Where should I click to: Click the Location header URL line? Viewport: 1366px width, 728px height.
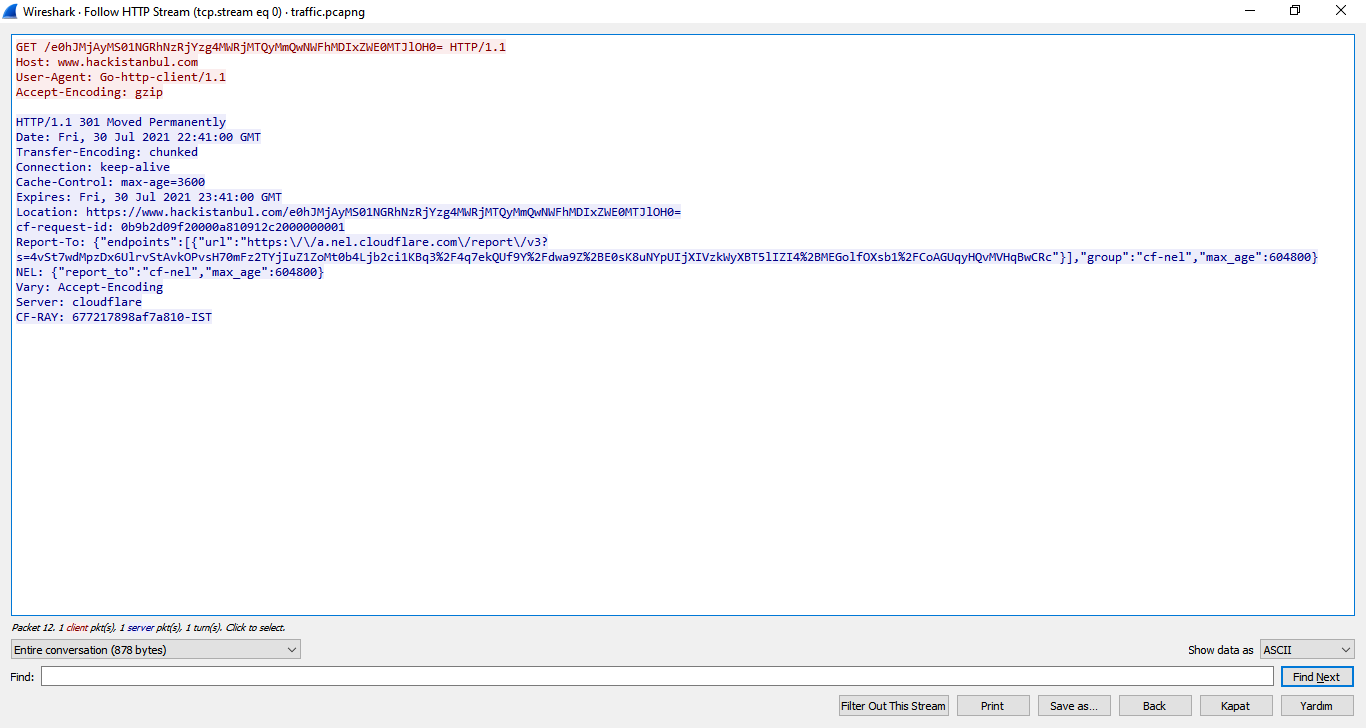coord(349,212)
